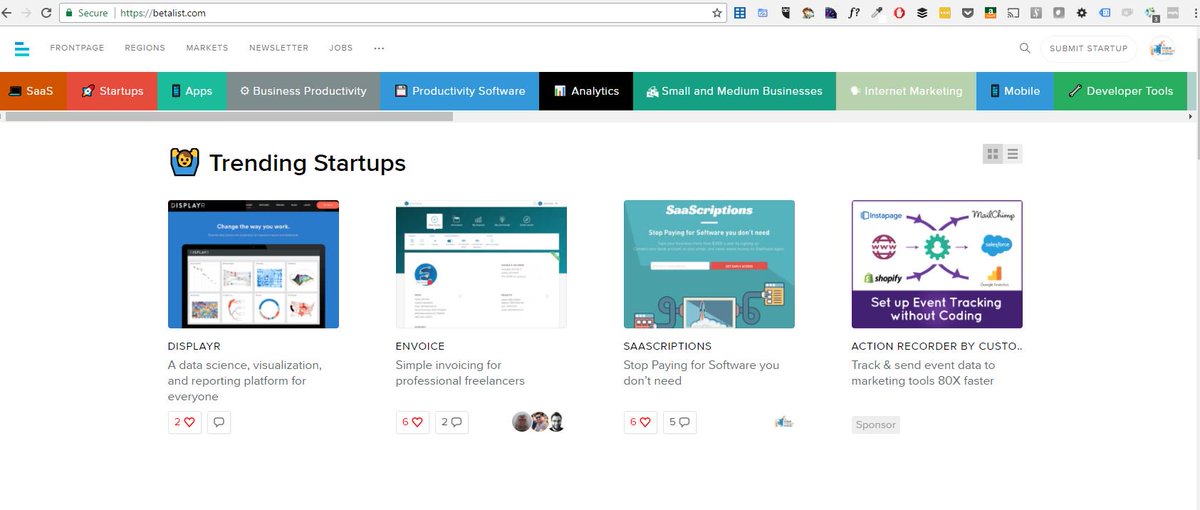1200x510 pixels.
Task: Select the Startups category tab
Action: point(112,91)
